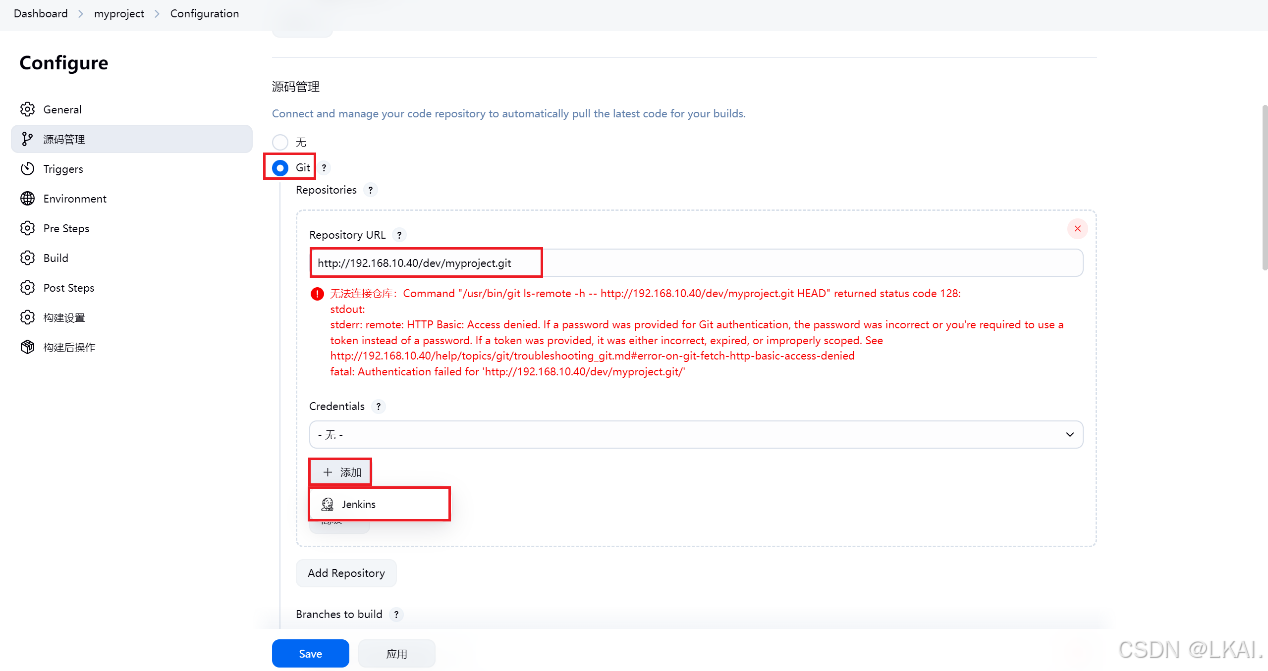Click the 源码管理 section heading
Screen dimensions: 1268x671
coord(296,87)
